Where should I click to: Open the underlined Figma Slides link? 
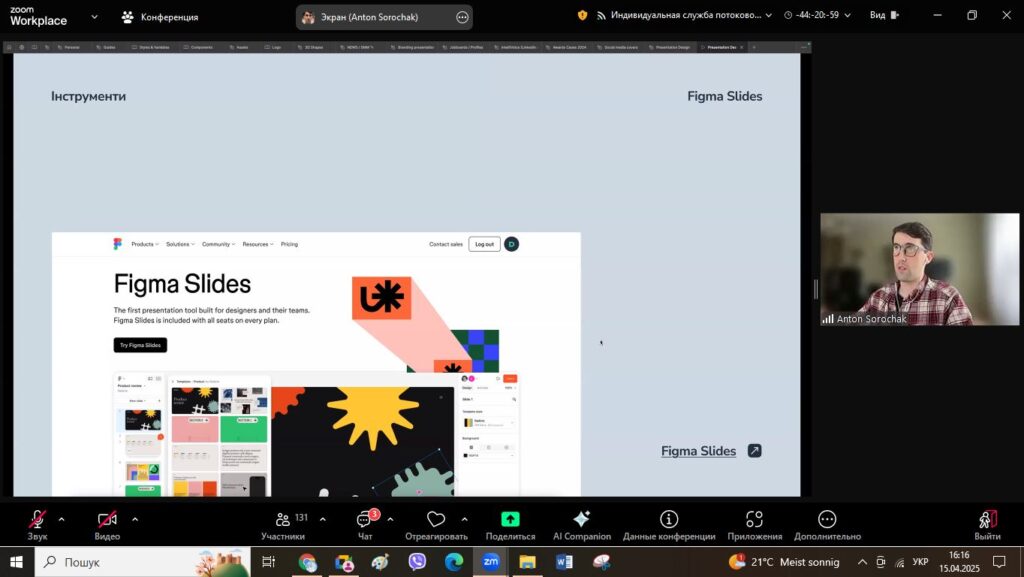coord(698,451)
